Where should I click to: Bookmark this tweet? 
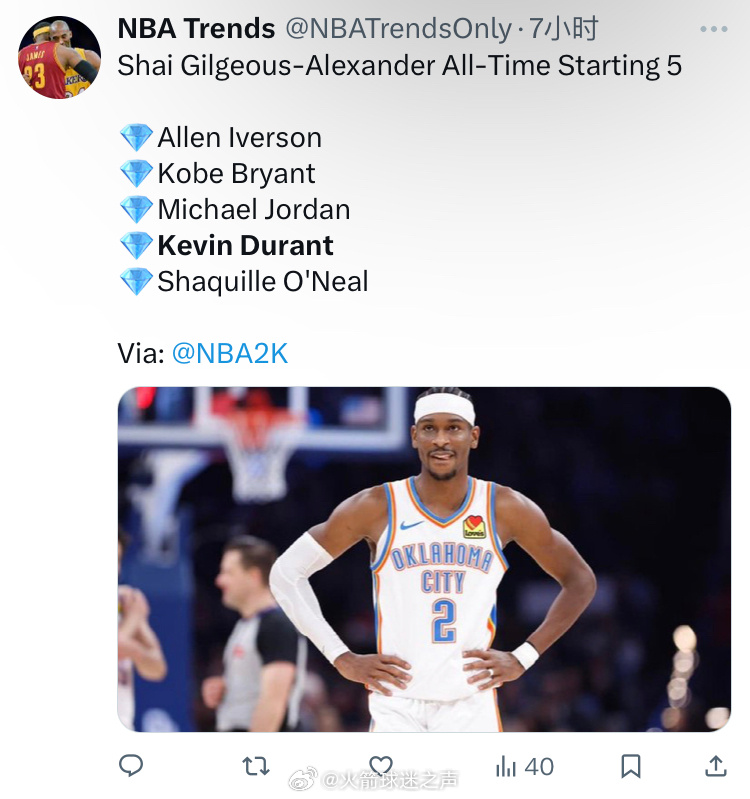(630, 766)
